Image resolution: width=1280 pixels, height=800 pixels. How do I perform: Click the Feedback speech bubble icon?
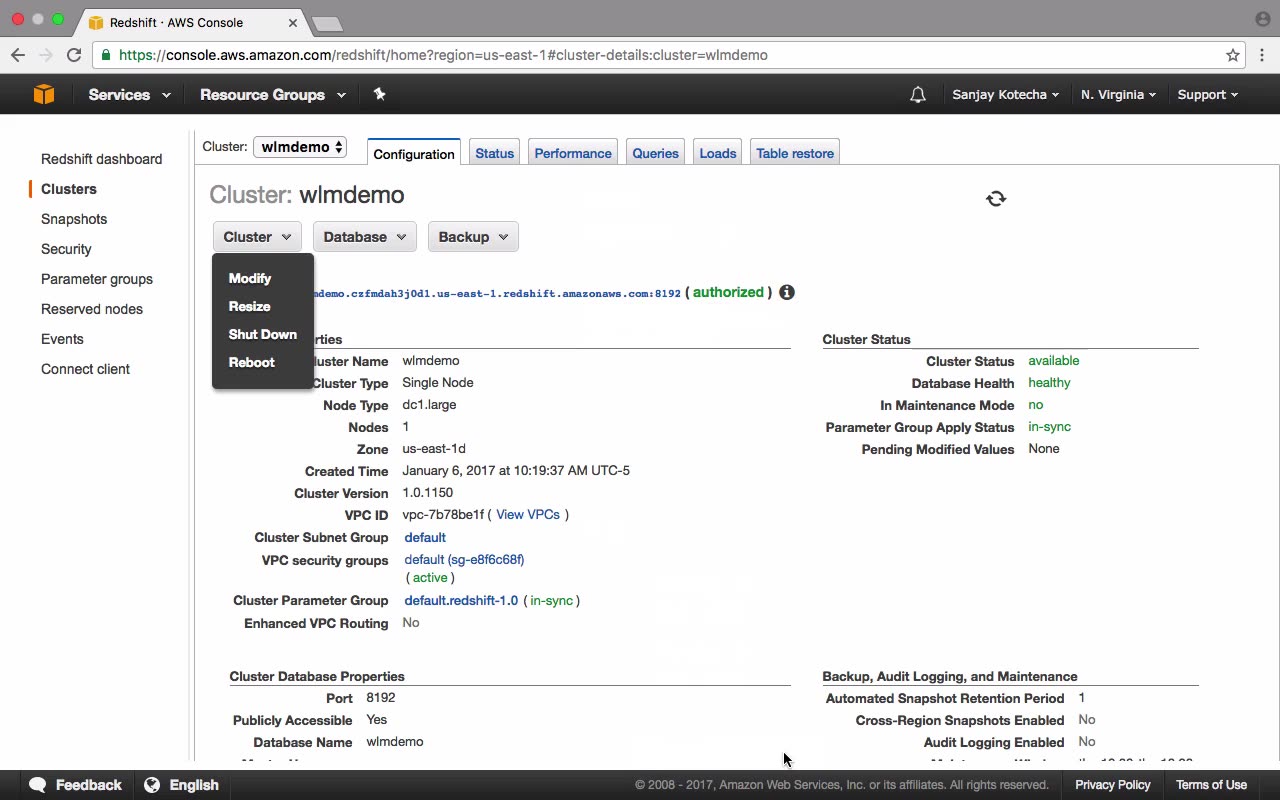click(38, 785)
